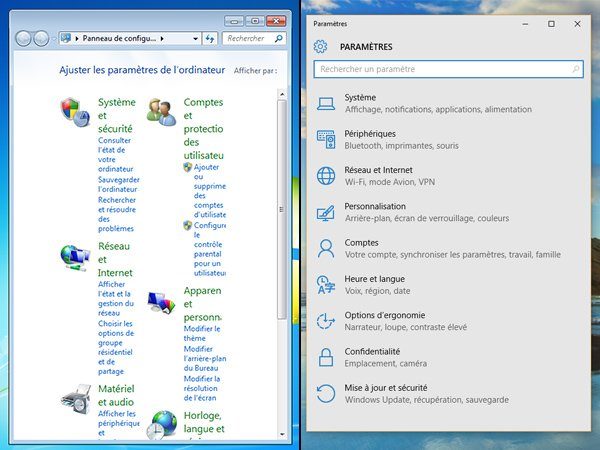Click in Rechercher un paramètre field
The width and height of the screenshot is (600, 450).
(448, 69)
